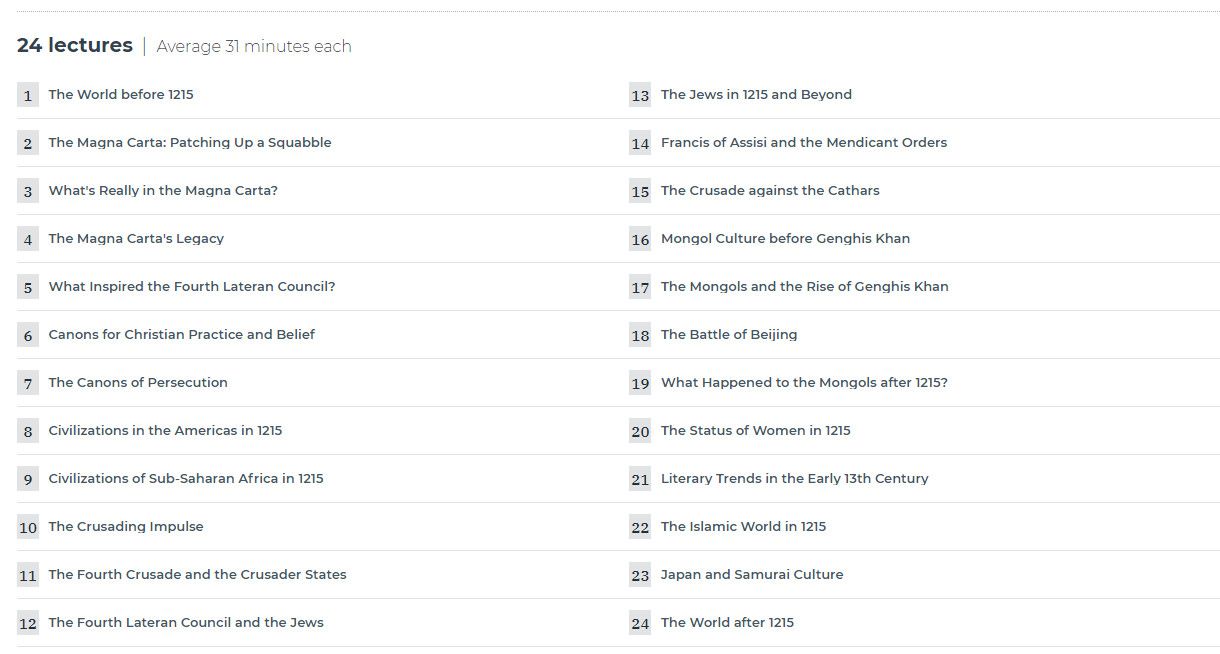
Task: Open "The Magna Carta's Legacy" lecture
Action: (136, 239)
